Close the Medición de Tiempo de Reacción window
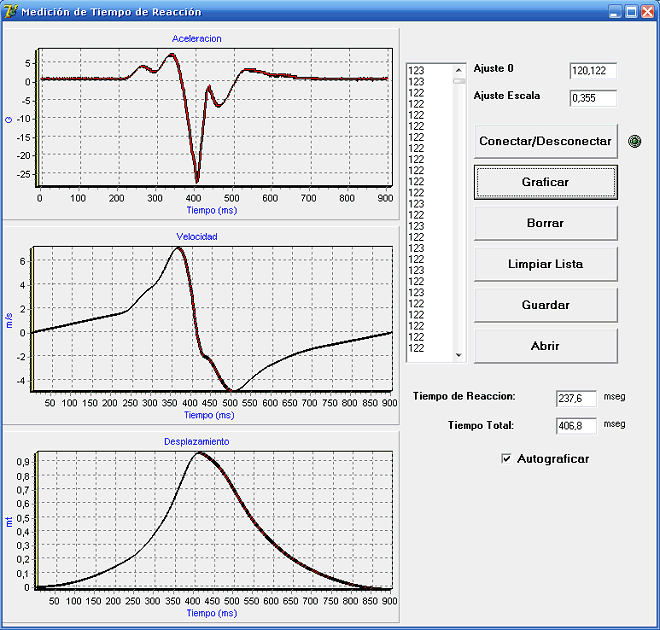 tap(647, 11)
